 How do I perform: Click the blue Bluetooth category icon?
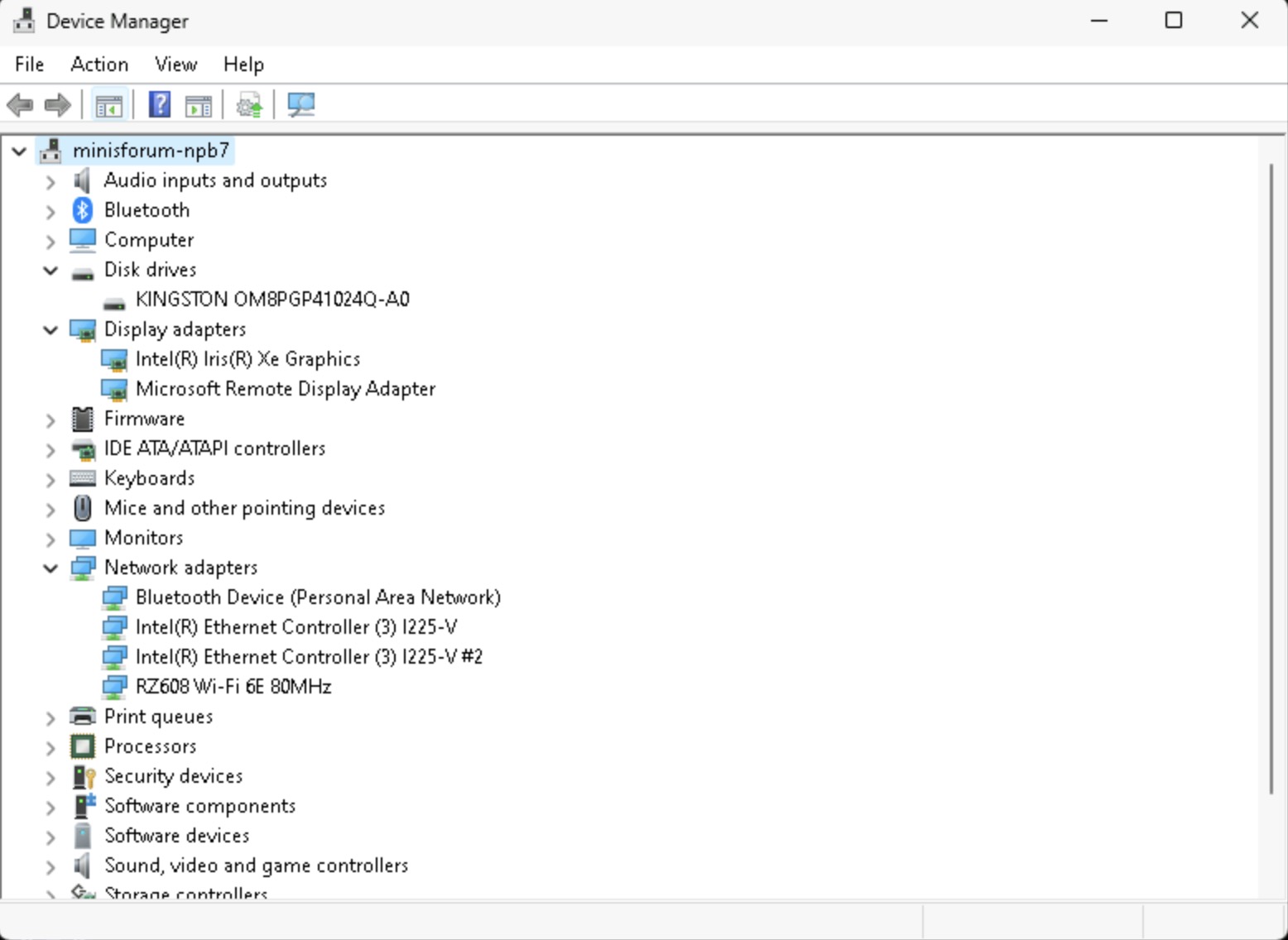[x=82, y=210]
